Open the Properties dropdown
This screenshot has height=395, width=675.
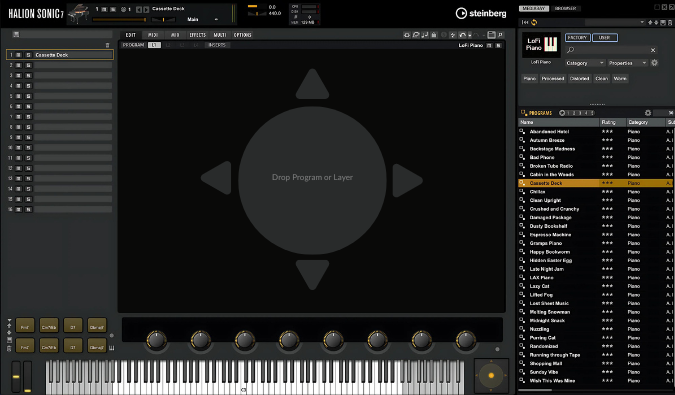[628, 63]
